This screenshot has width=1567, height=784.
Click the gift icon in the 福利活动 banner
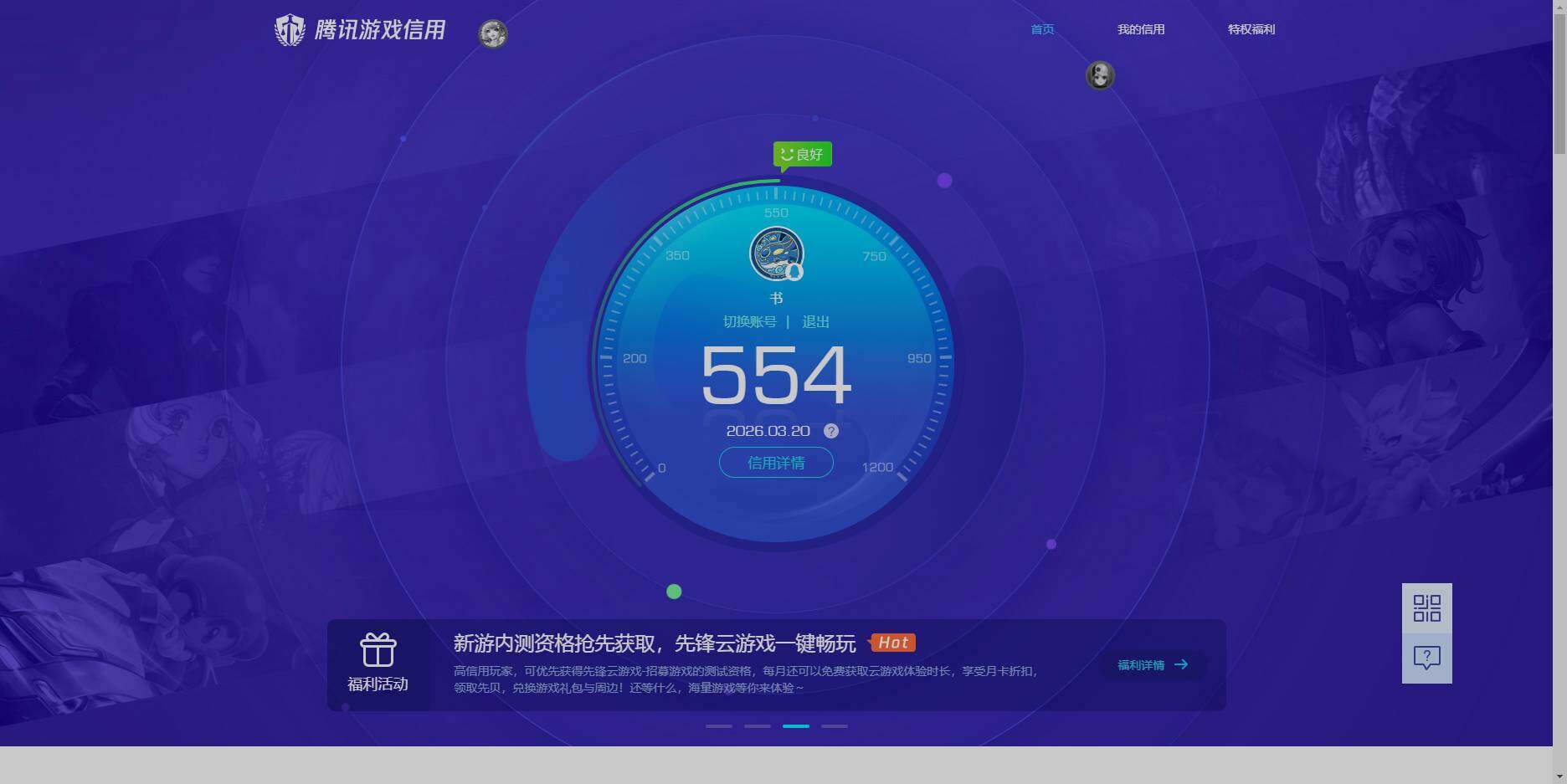pos(378,648)
